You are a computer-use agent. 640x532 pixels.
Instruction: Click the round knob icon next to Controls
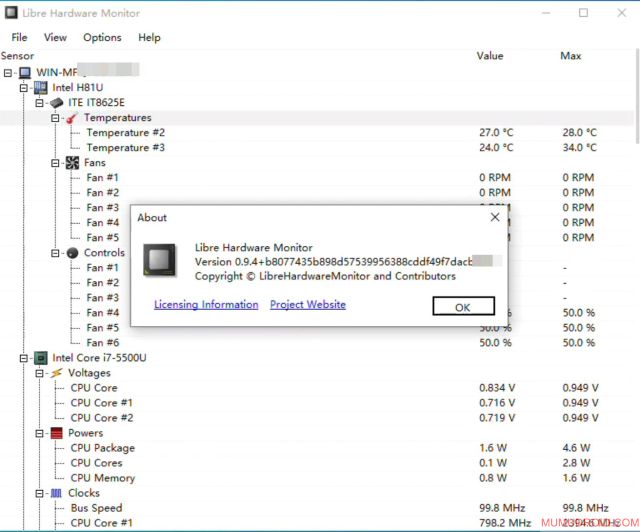[72, 253]
